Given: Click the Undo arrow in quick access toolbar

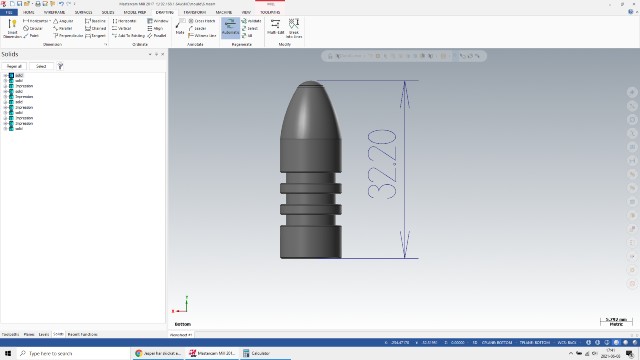Looking at the screenshot, I should pos(61,4).
